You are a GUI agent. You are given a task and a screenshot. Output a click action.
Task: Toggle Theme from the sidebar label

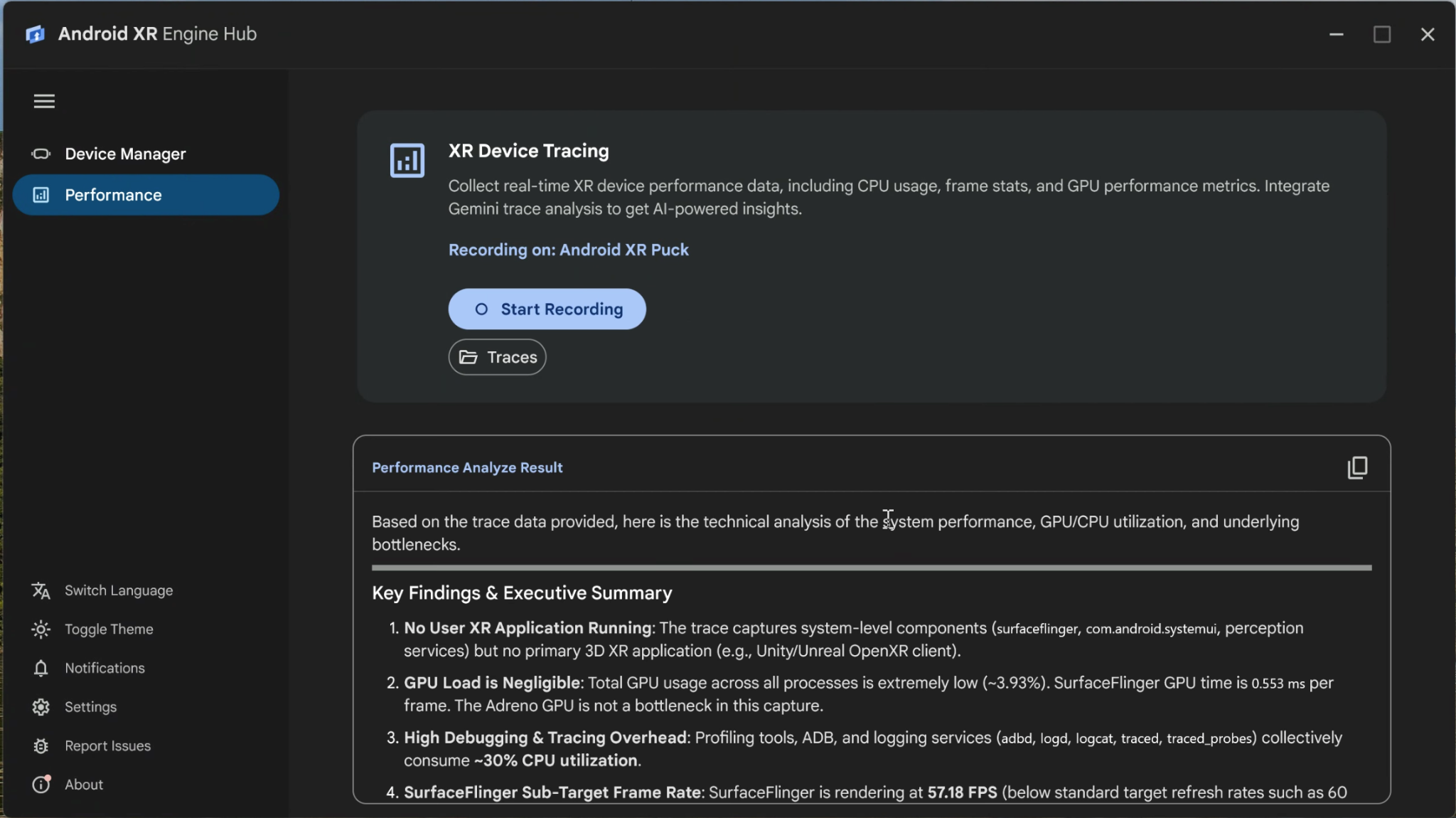tap(109, 629)
